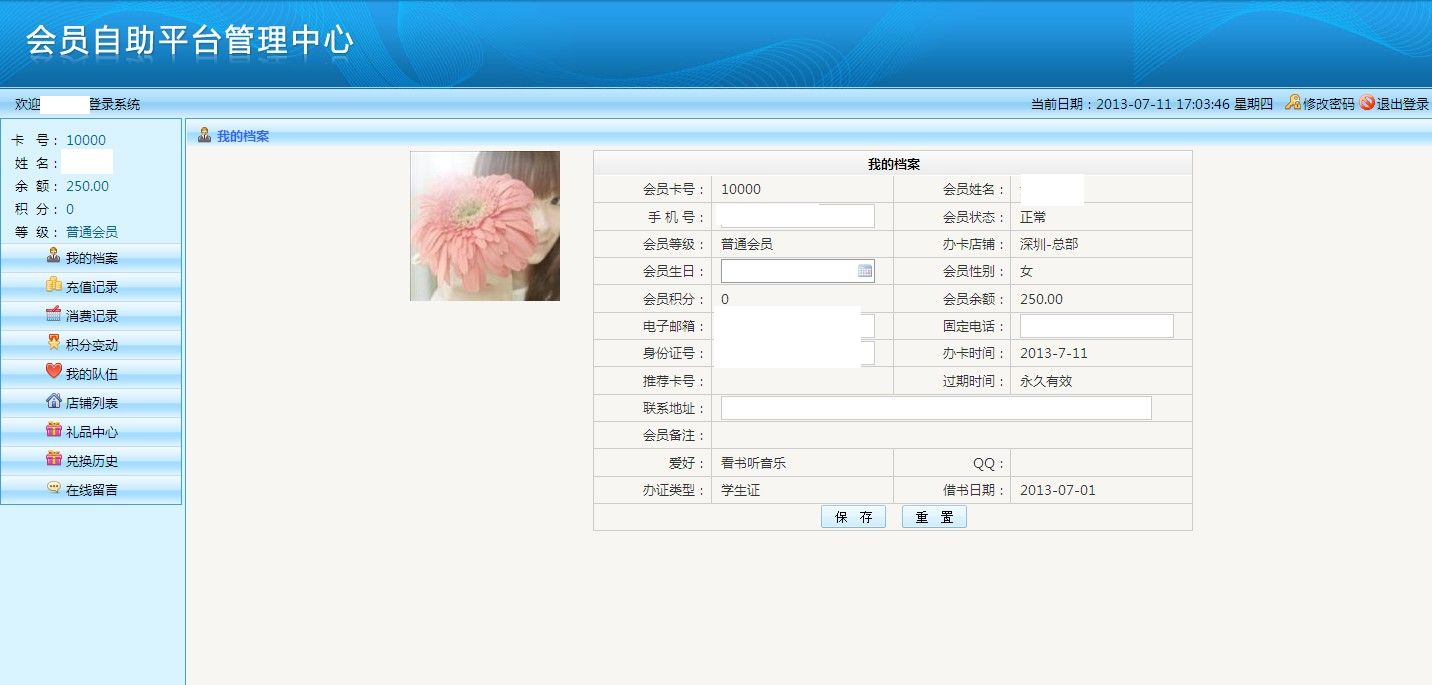Click the coins icon for 充值记录

coord(54,286)
